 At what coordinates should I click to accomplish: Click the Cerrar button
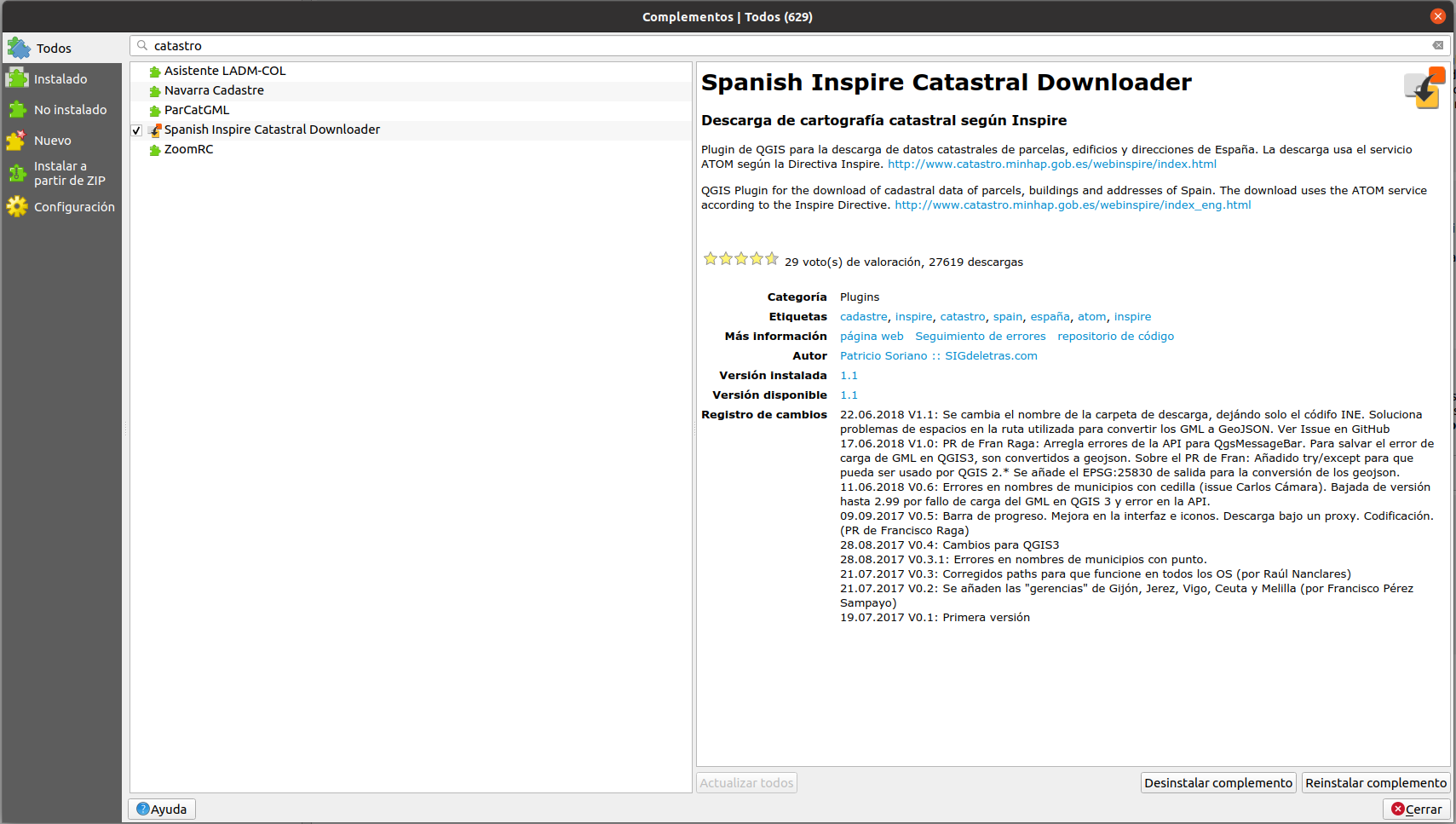coord(1417,809)
